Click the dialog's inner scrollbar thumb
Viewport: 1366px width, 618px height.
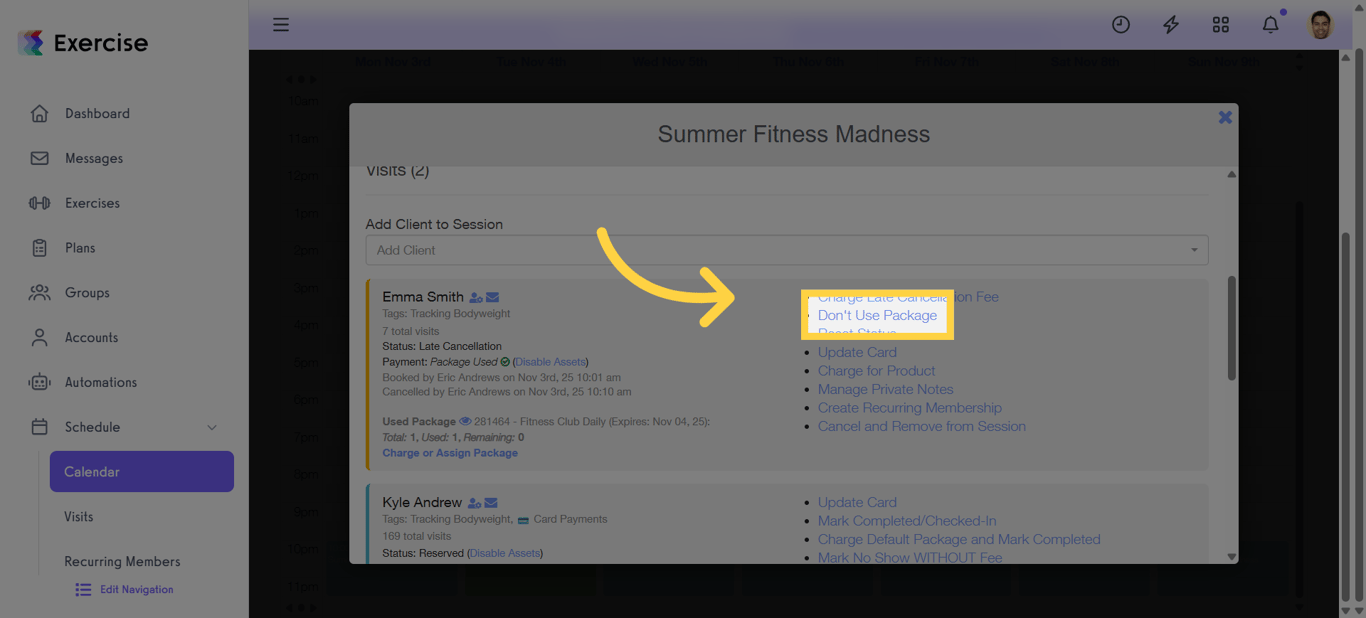pos(1231,328)
